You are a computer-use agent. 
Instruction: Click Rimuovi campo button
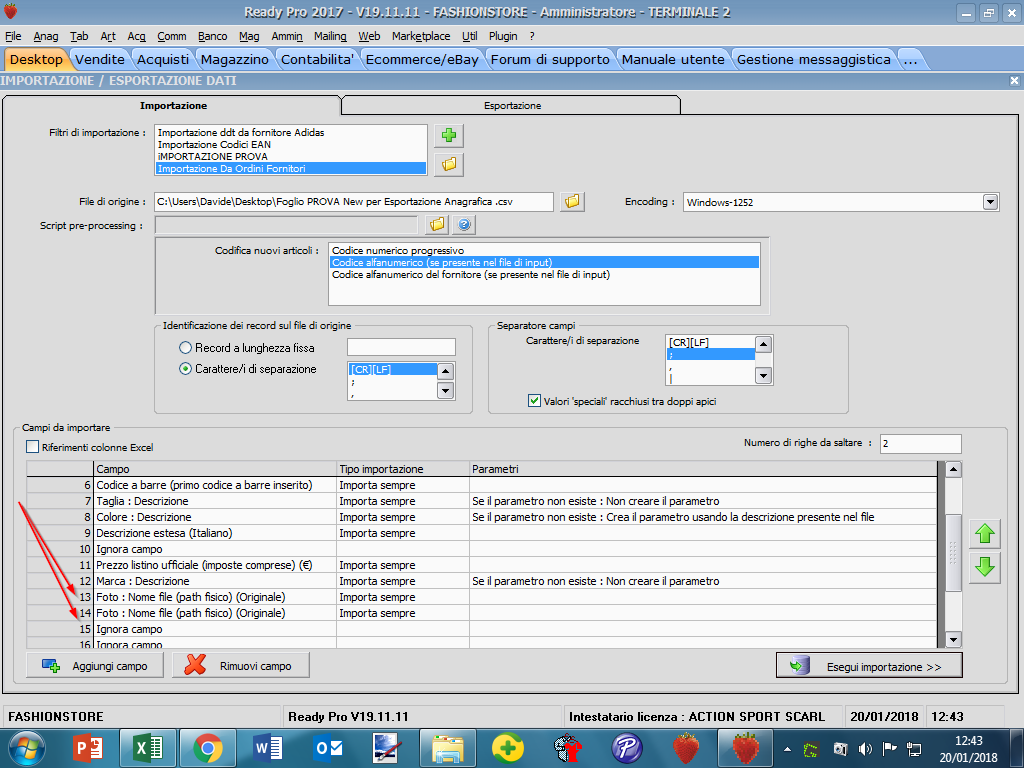coord(240,666)
